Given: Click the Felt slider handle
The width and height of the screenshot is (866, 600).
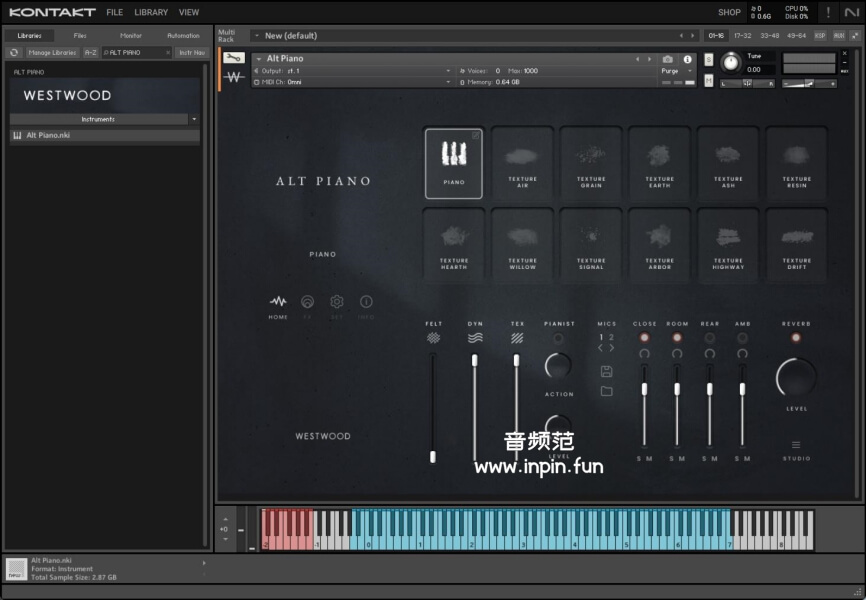Looking at the screenshot, I should [x=433, y=456].
